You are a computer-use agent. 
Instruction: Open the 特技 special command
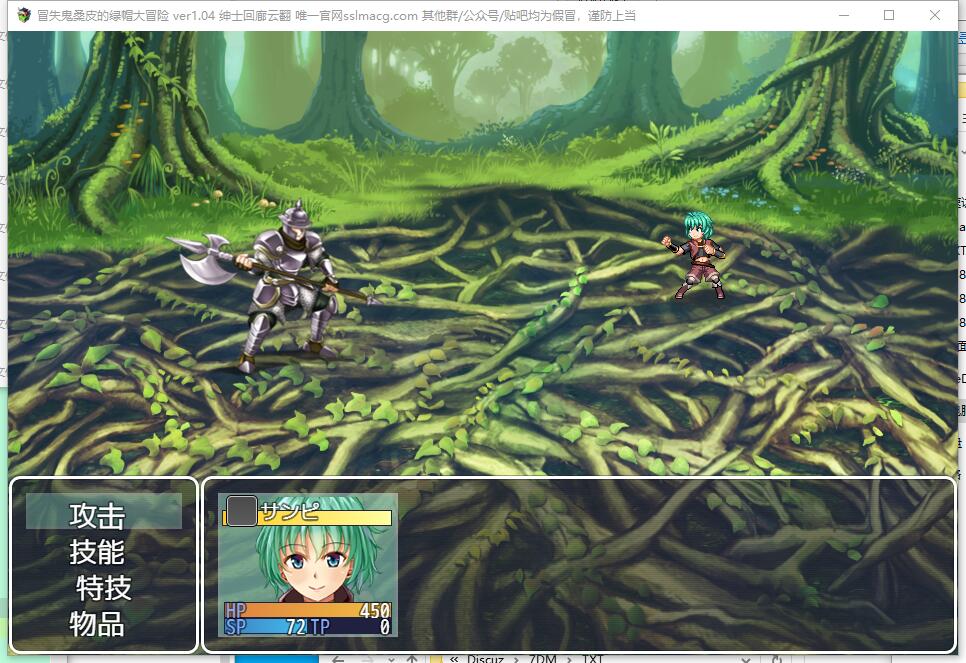click(104, 587)
